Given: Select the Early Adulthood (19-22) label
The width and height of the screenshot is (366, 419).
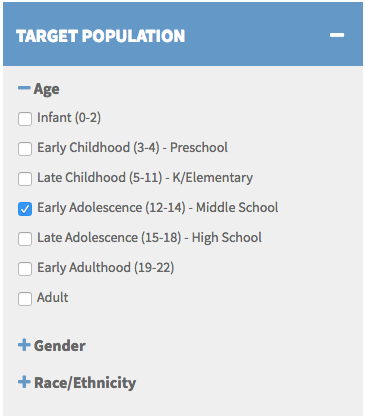Looking at the screenshot, I should pos(106,268).
